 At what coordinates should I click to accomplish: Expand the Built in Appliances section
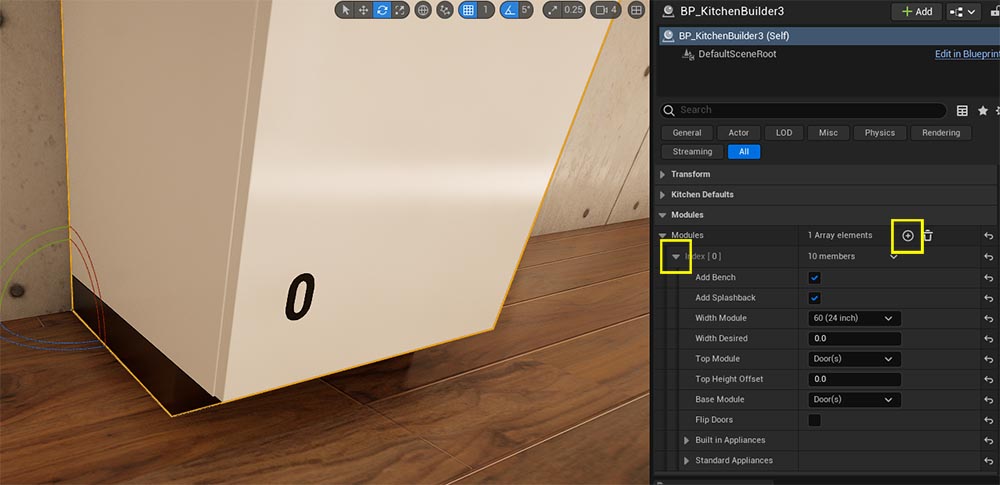686,440
